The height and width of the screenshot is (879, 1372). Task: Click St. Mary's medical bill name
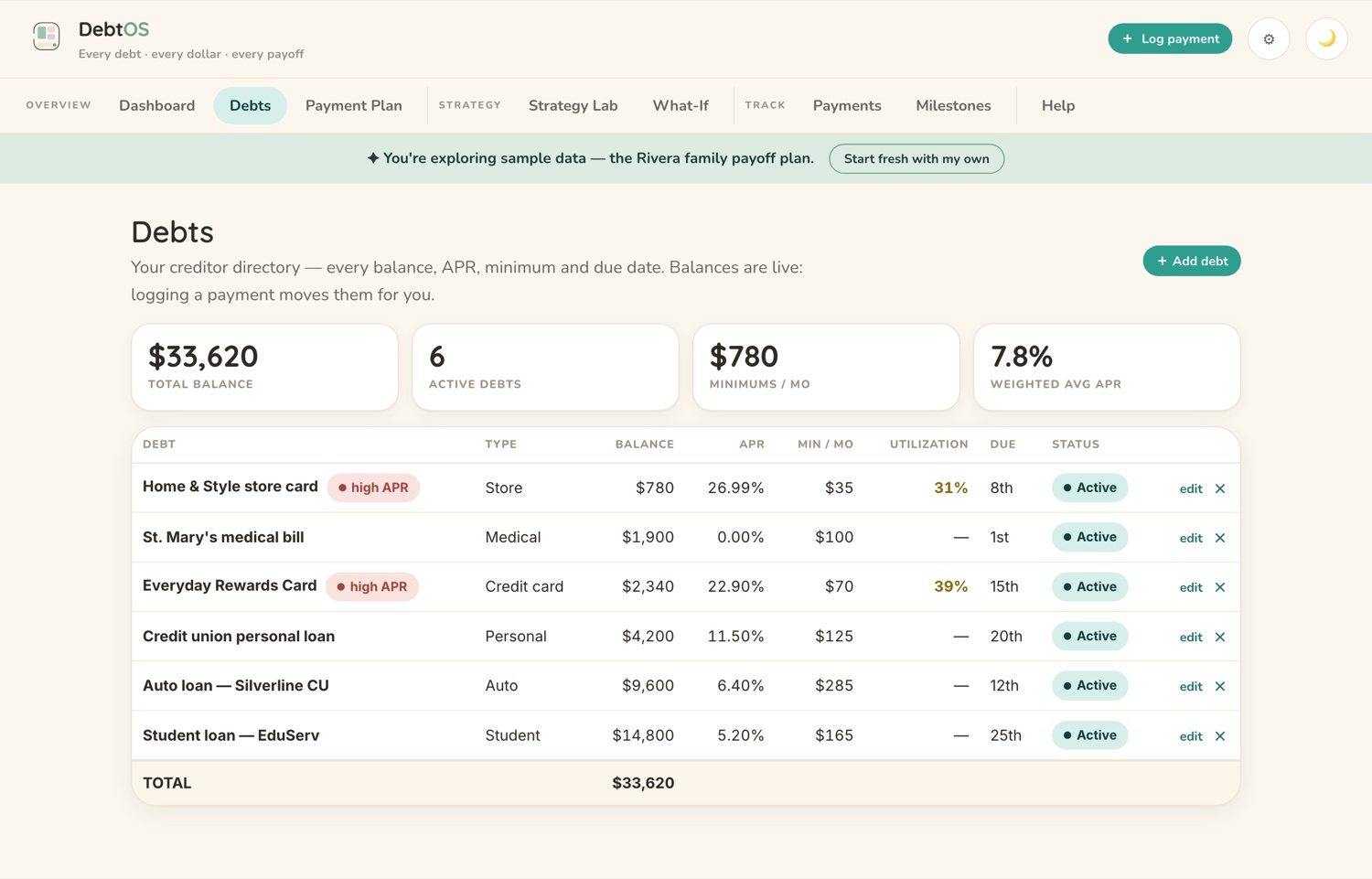point(223,537)
